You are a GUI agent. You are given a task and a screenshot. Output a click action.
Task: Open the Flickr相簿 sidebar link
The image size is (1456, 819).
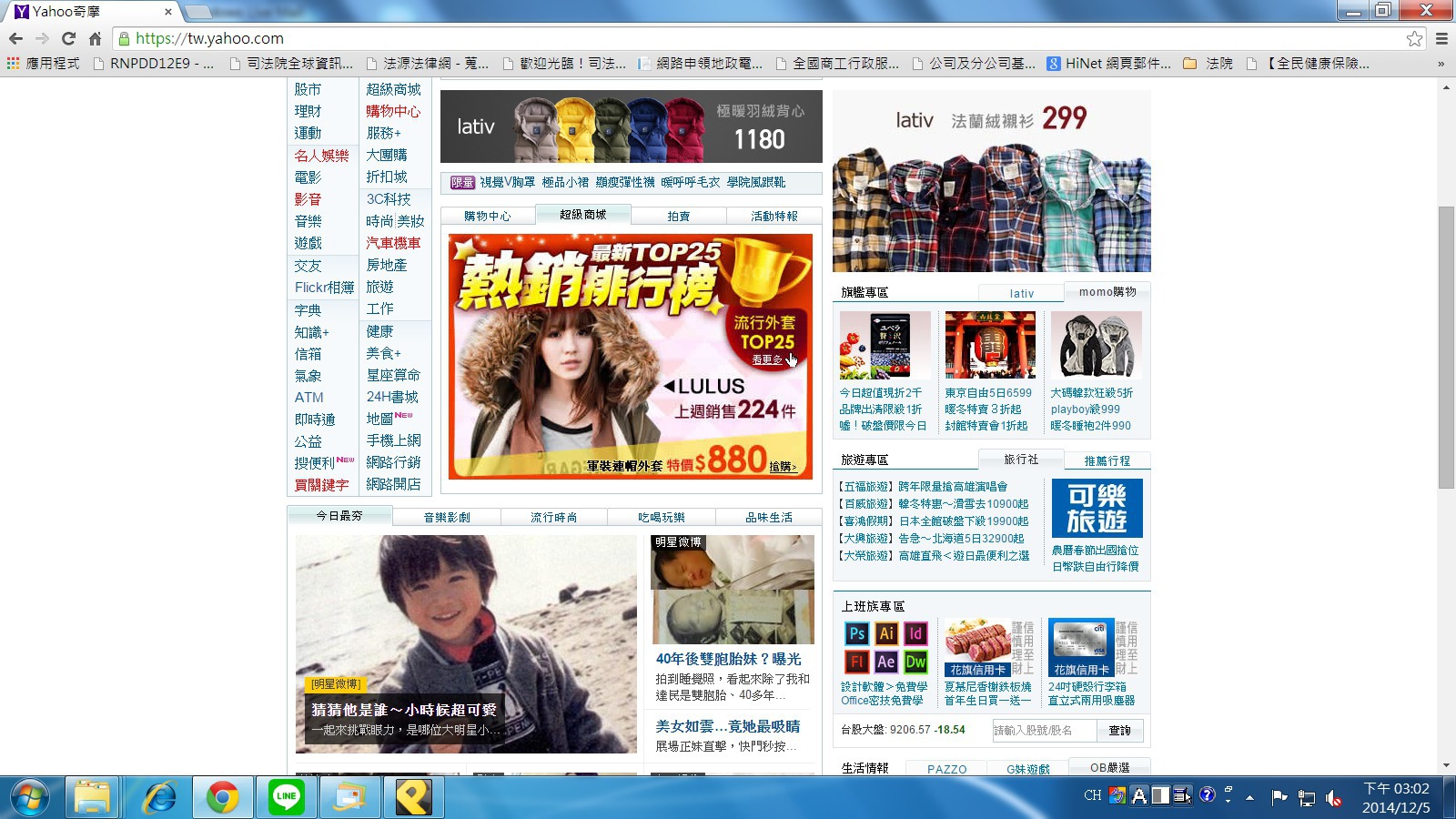coord(324,288)
